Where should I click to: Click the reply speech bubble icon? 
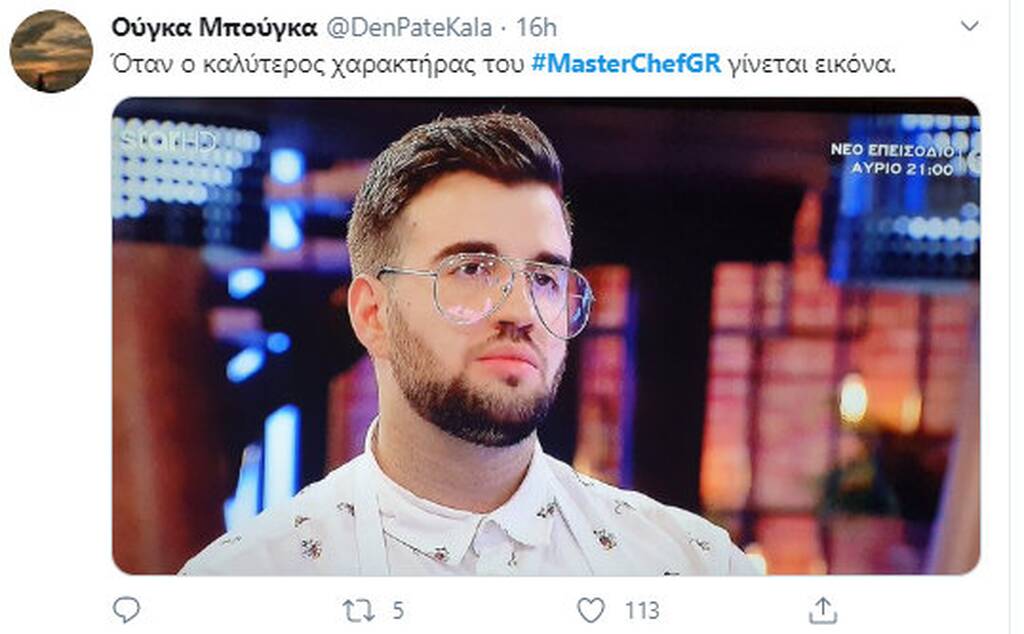point(126,610)
